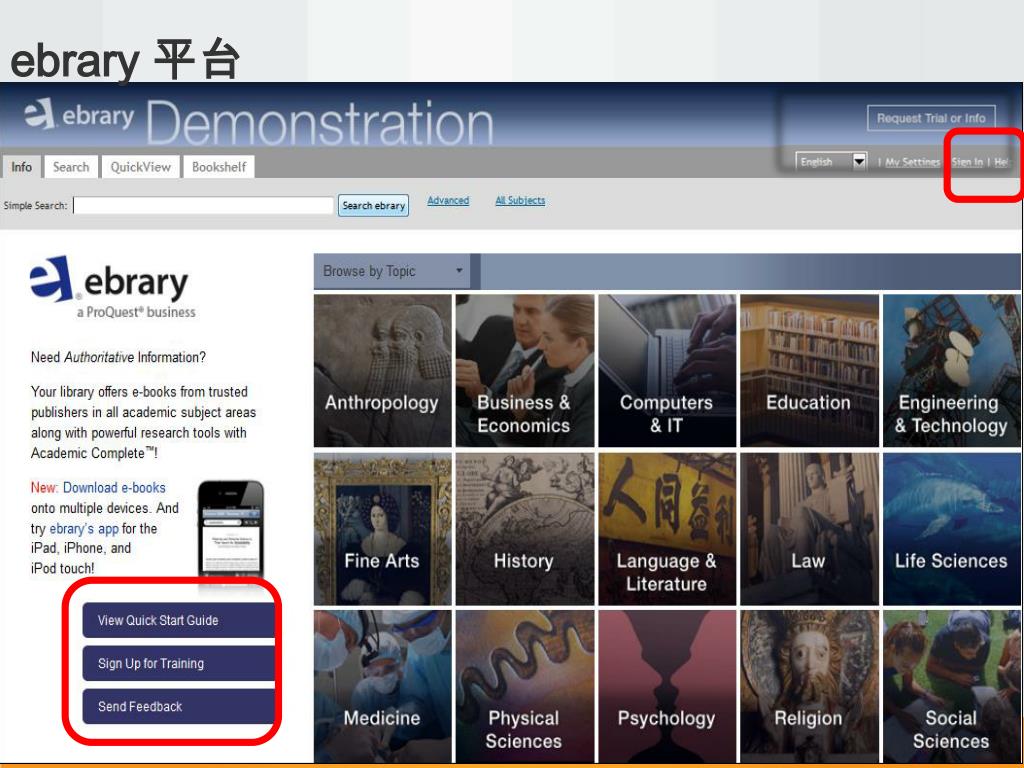
Task: Click the ebrary logo in the header banner
Action: (x=78, y=114)
